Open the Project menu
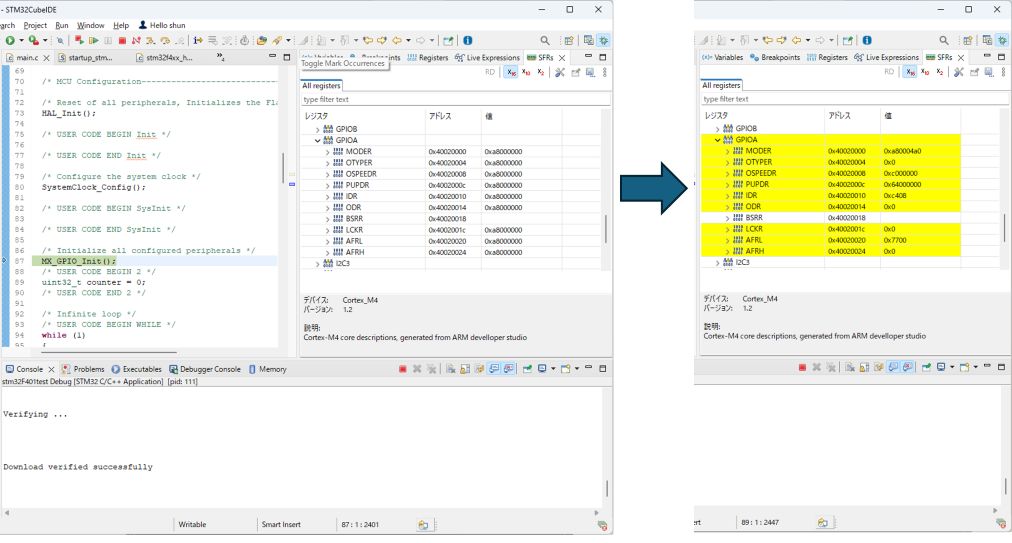 [x=35, y=25]
